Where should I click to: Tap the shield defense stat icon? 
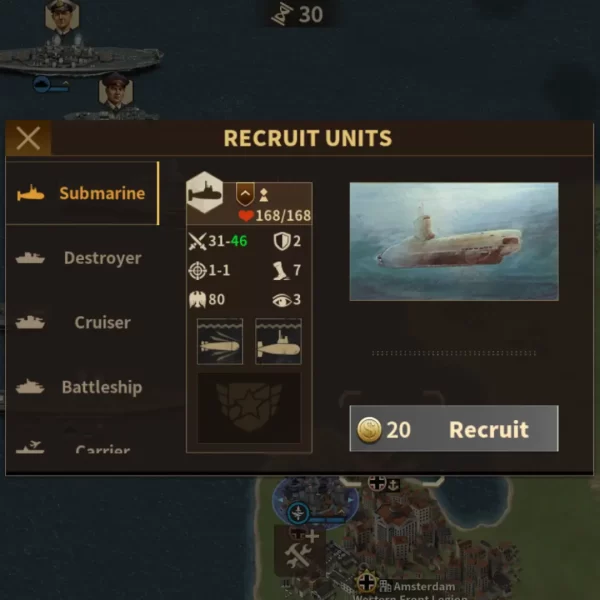coord(282,241)
